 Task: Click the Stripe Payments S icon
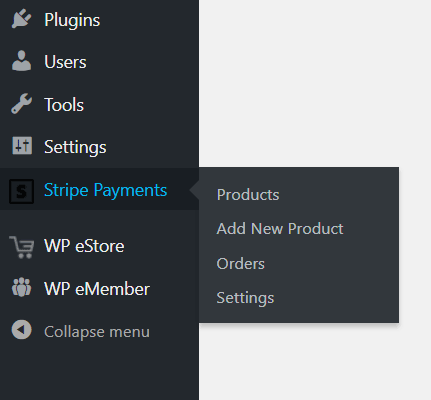point(21,191)
